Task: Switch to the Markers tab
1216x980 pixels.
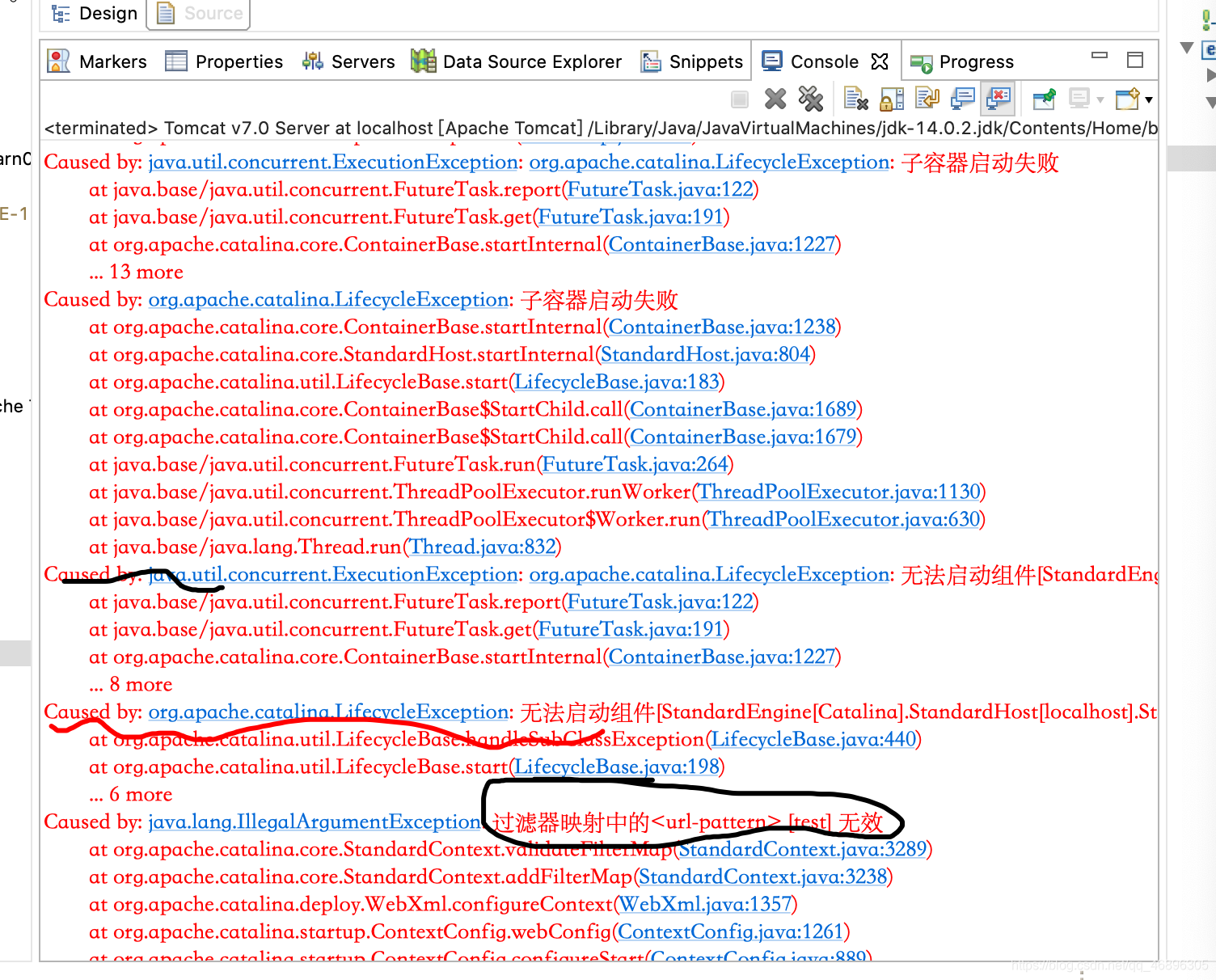Action: 97,61
